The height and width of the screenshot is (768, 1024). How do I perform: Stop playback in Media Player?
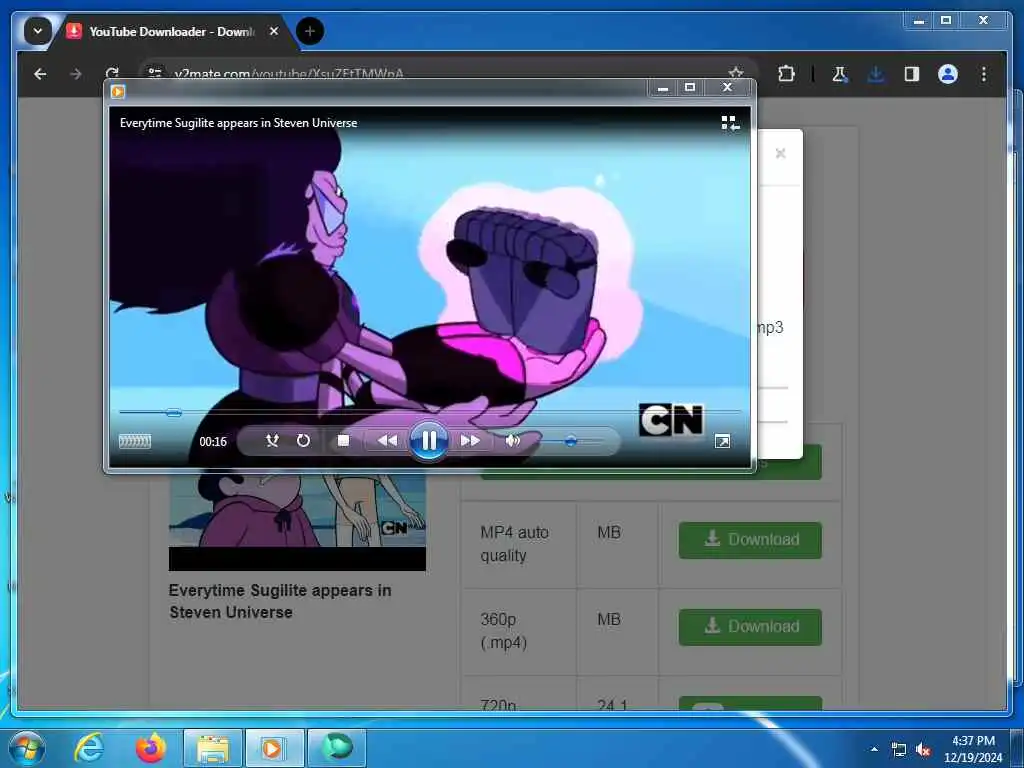click(343, 441)
